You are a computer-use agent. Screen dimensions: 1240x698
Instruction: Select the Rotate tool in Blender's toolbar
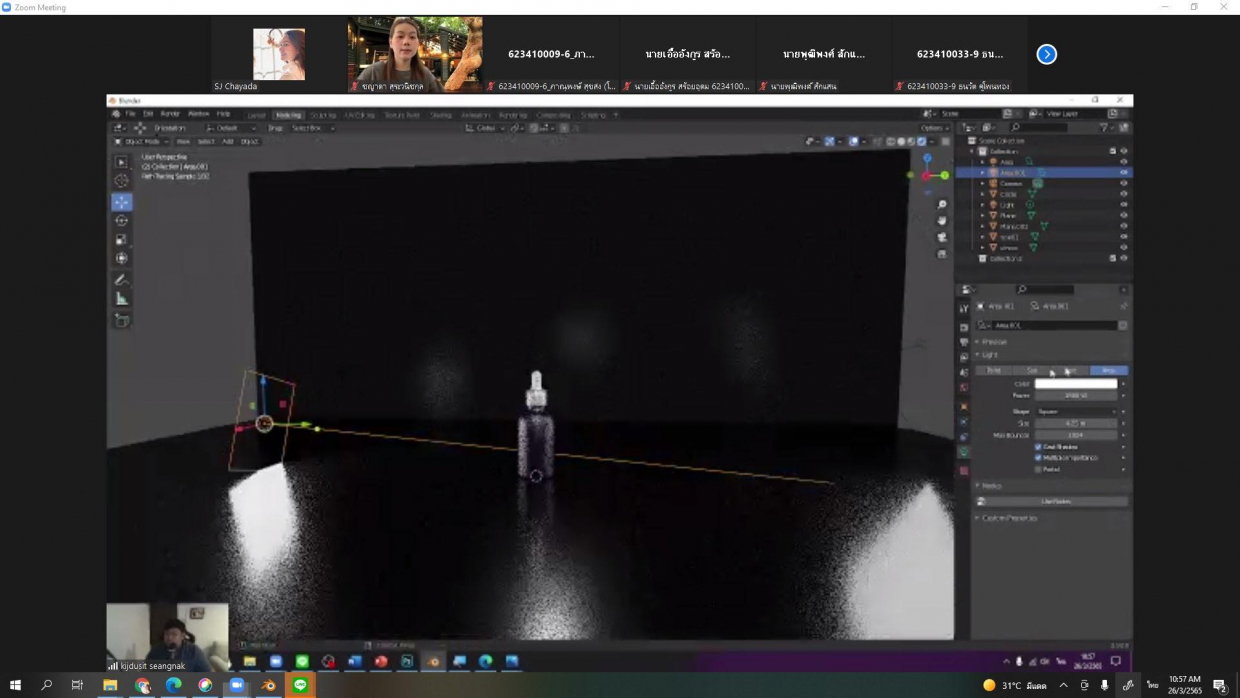click(x=122, y=221)
